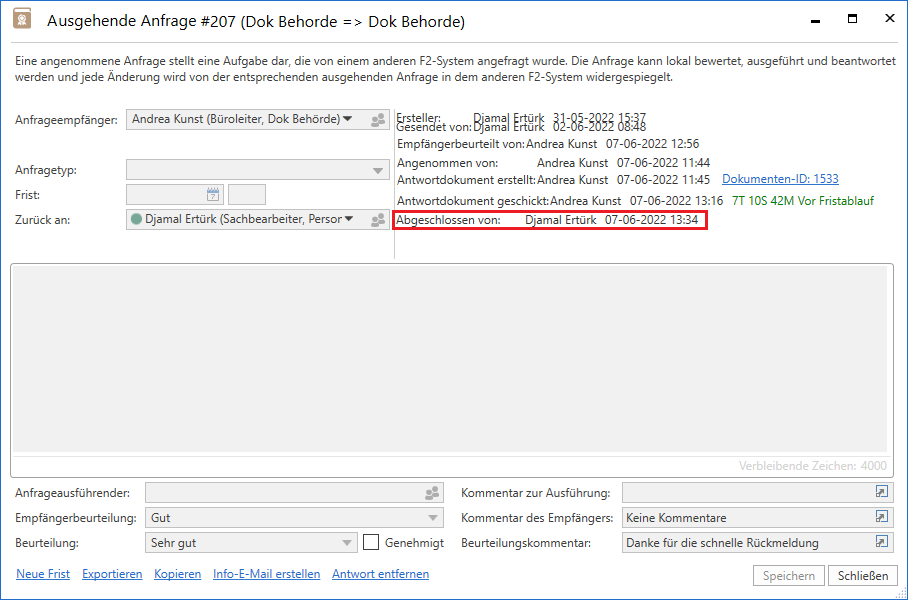The image size is (908, 600).
Task: Open the Empfängerbeurteilung dropdown showing Gut
Action: (x=433, y=518)
